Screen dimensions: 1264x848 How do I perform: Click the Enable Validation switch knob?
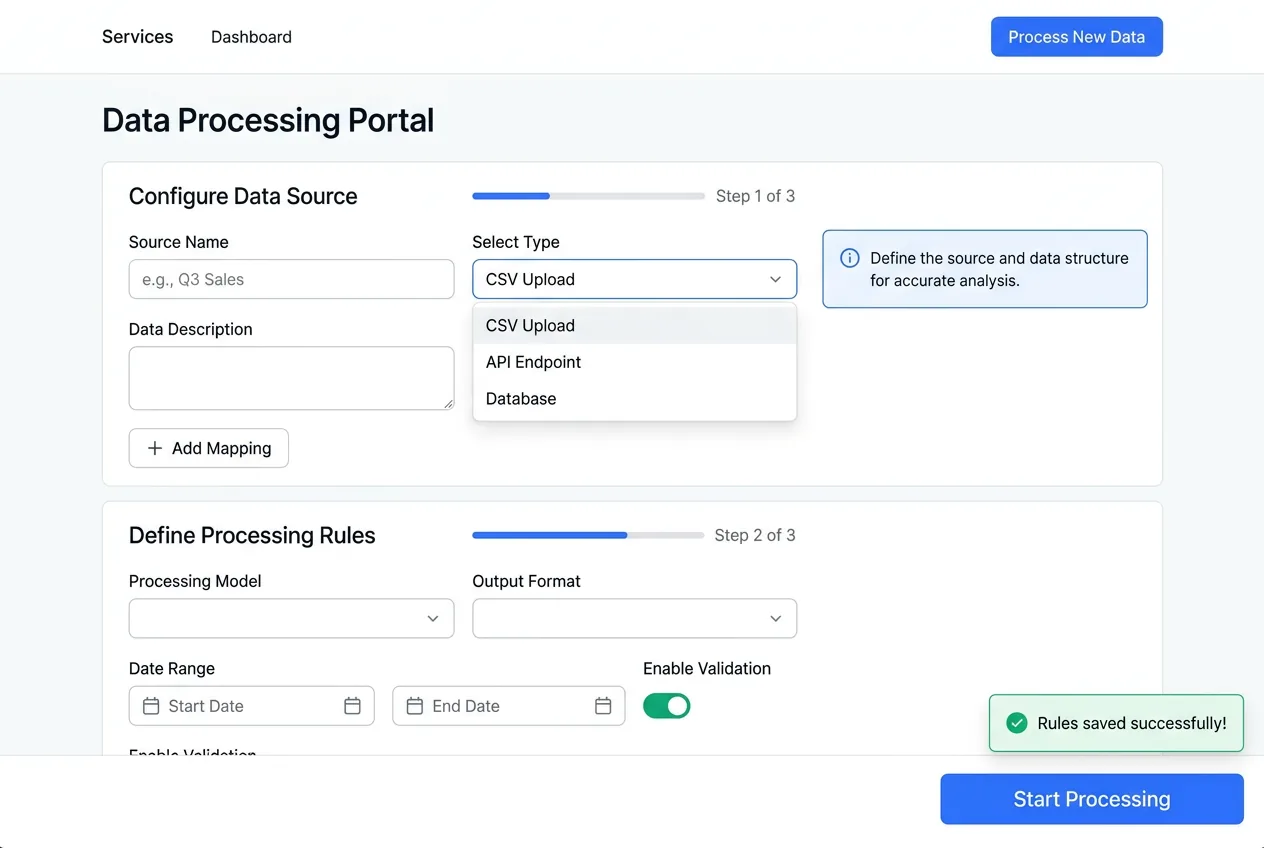(678, 706)
